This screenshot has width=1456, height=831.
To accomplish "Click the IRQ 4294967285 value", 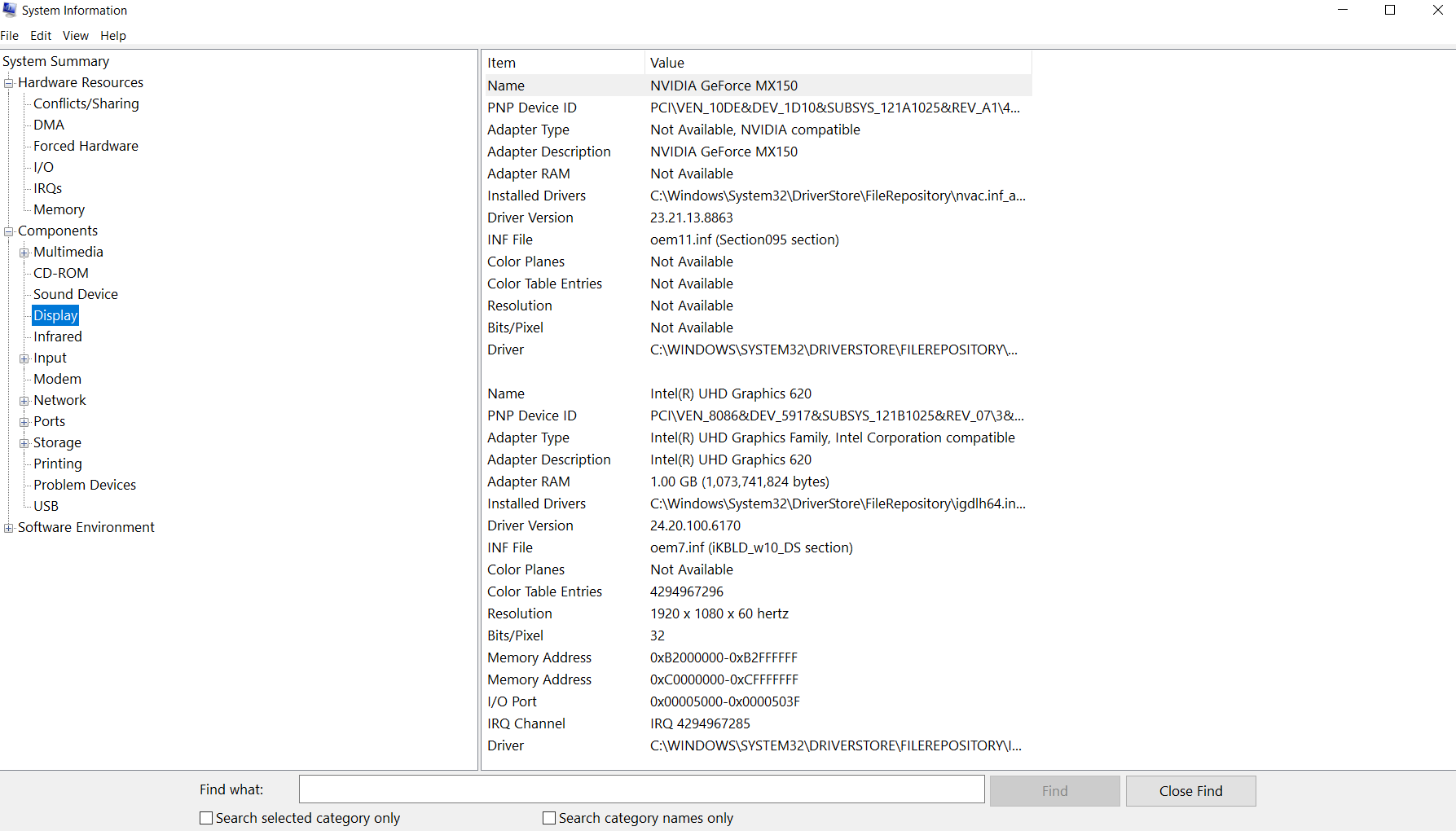I will coord(700,723).
